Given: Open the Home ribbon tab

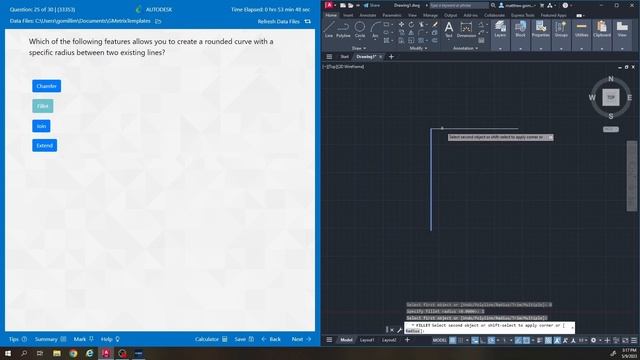Looking at the screenshot, I should 331,15.
